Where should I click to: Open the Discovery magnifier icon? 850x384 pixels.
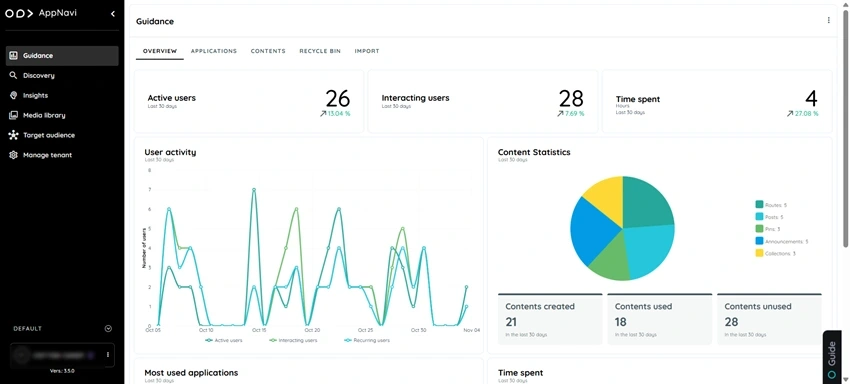[14, 75]
